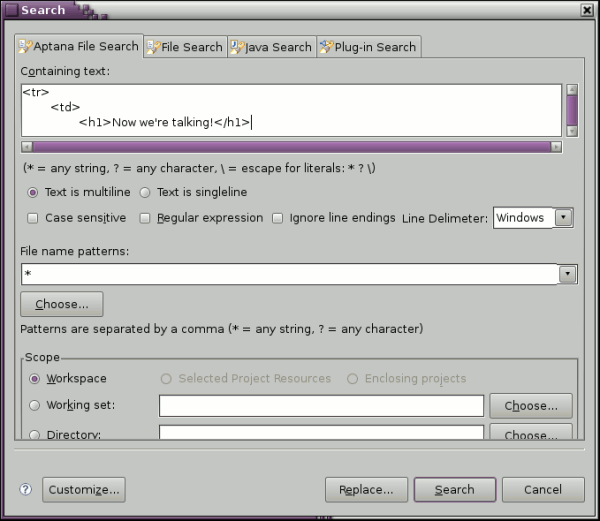This screenshot has height=521, width=600.
Task: Click the Search button
Action: (455, 490)
